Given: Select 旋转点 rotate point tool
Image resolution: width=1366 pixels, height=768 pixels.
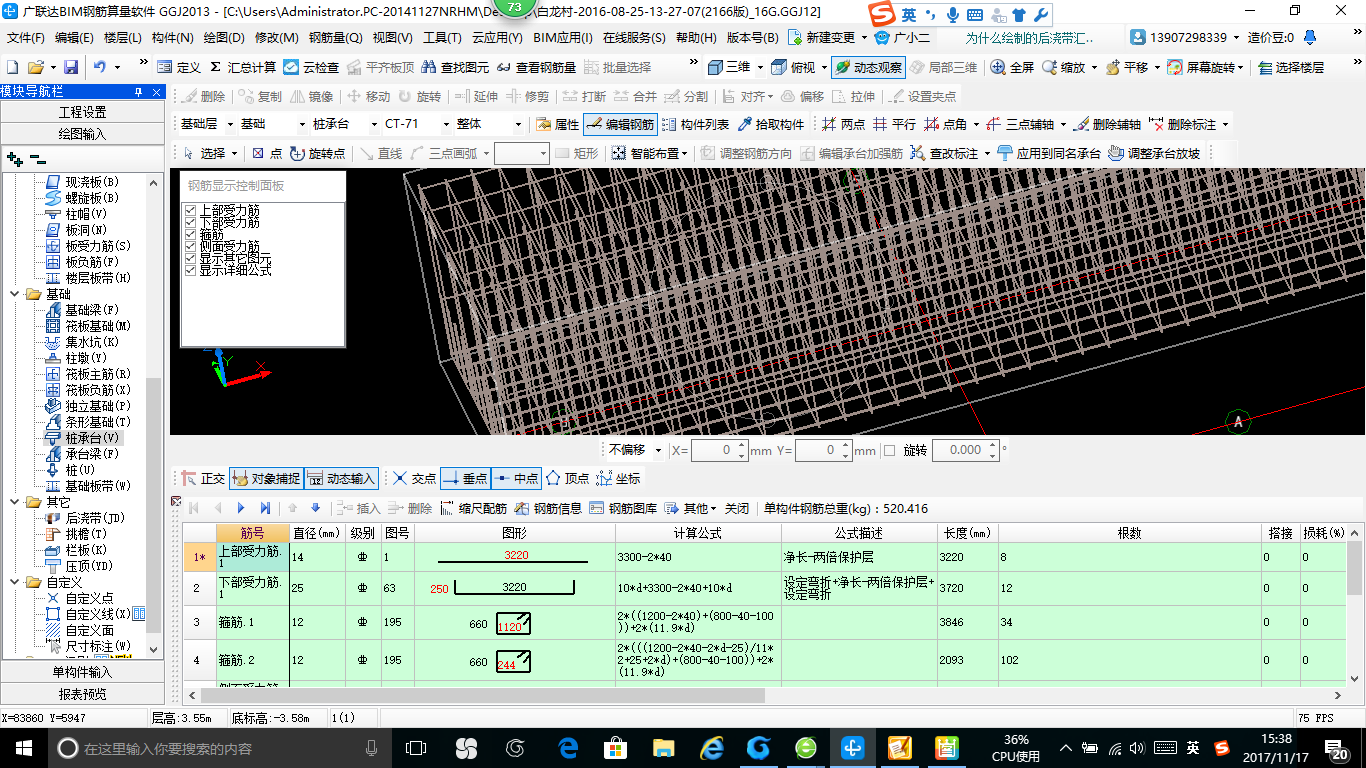Looking at the screenshot, I should pyautogui.click(x=317, y=153).
